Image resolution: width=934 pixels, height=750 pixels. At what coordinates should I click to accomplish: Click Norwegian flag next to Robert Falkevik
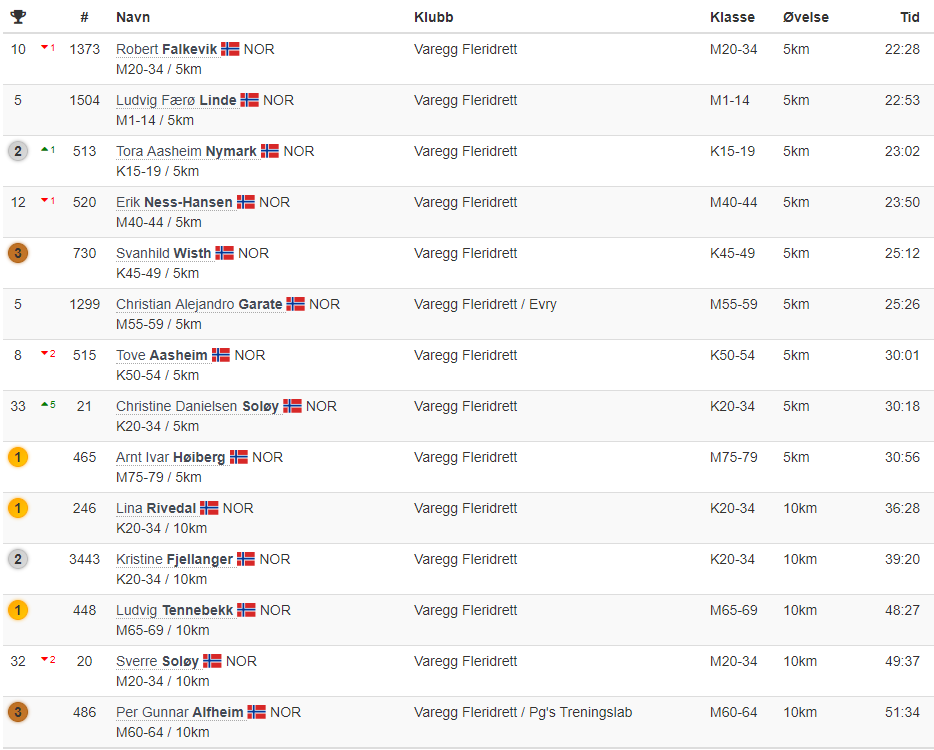[x=231, y=49]
